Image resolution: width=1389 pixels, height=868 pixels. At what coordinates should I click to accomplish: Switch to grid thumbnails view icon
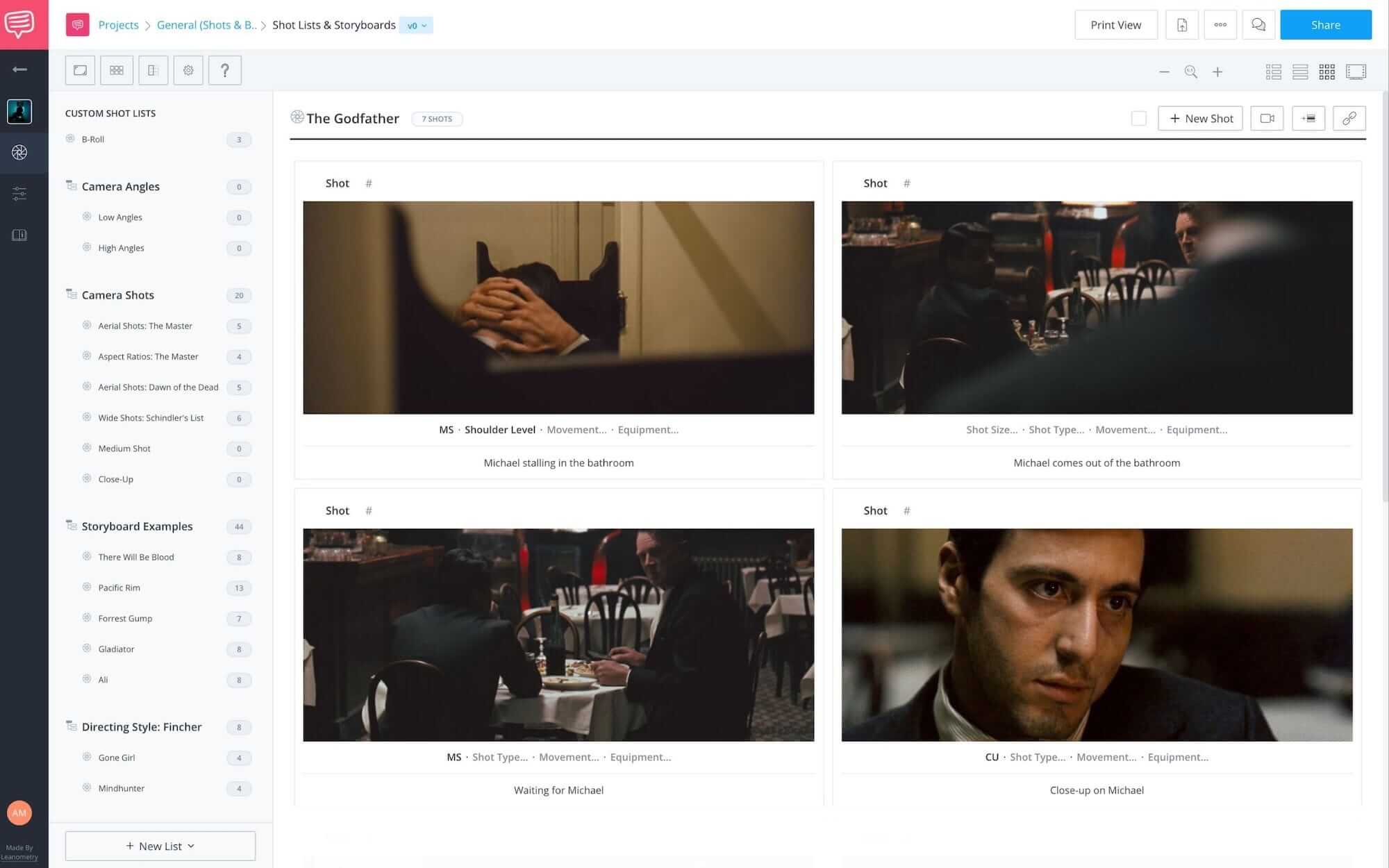[1326, 72]
